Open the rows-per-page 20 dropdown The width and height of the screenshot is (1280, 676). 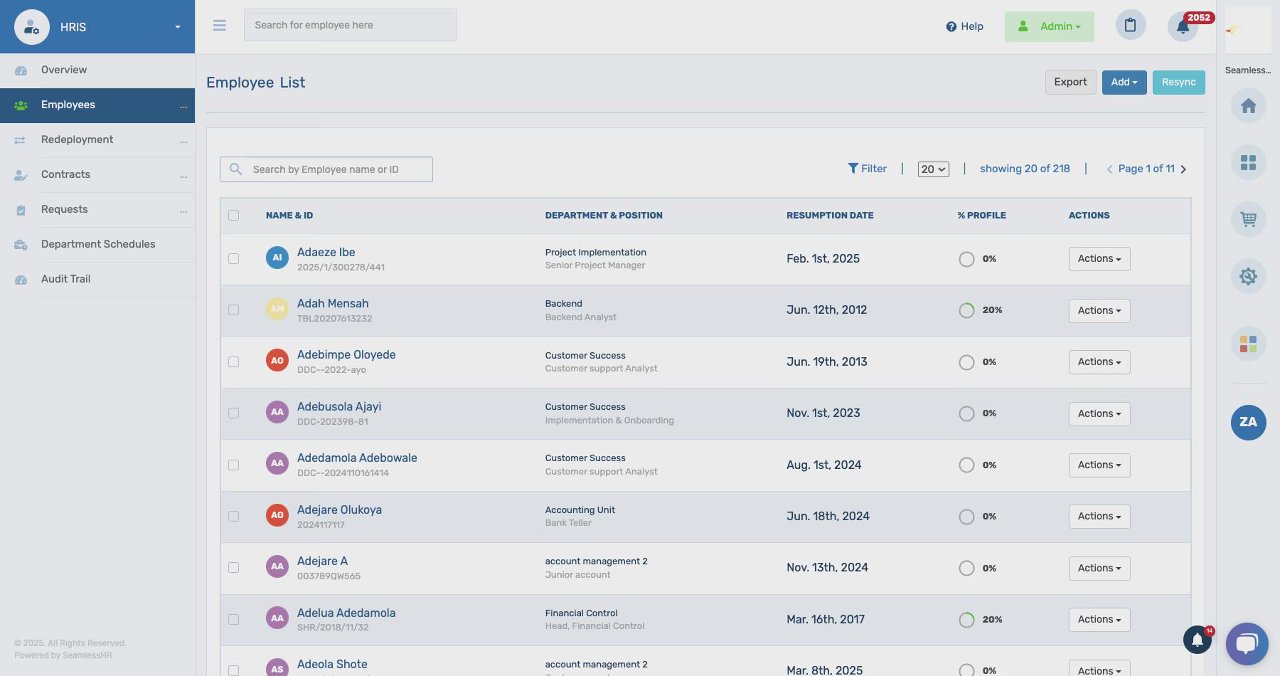[933, 169]
